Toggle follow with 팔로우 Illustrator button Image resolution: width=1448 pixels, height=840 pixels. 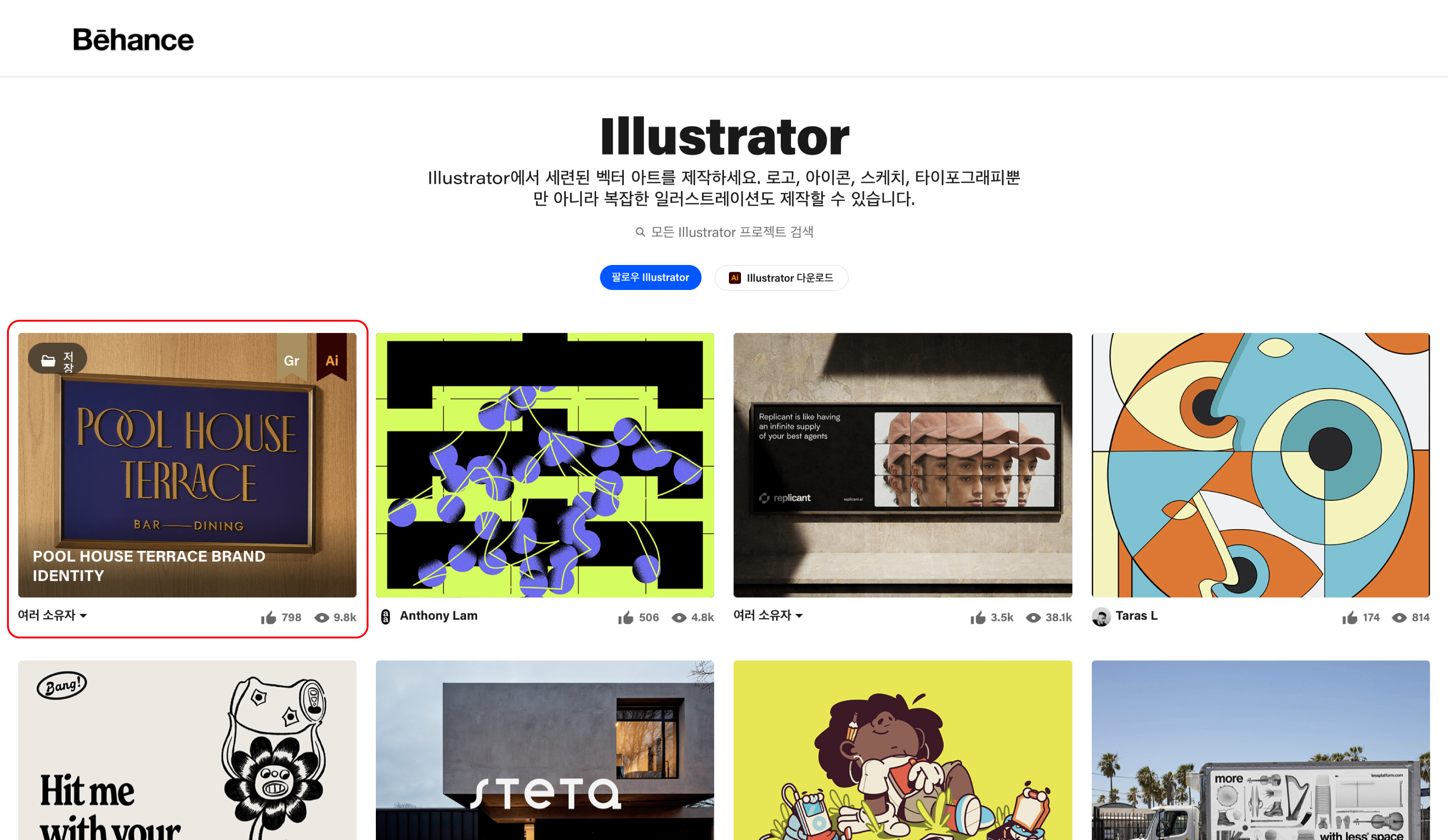click(x=650, y=277)
